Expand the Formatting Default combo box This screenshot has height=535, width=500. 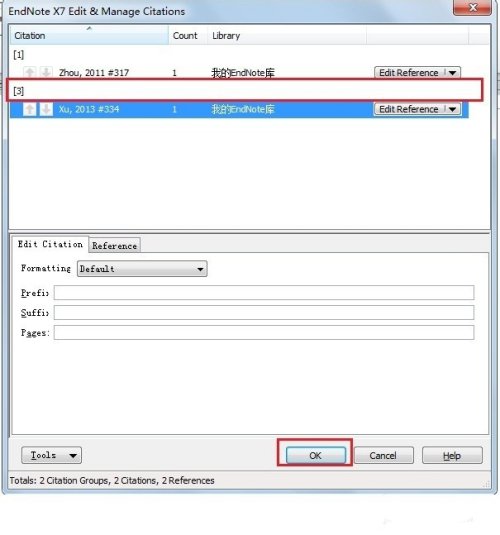pyautogui.click(x=142, y=269)
